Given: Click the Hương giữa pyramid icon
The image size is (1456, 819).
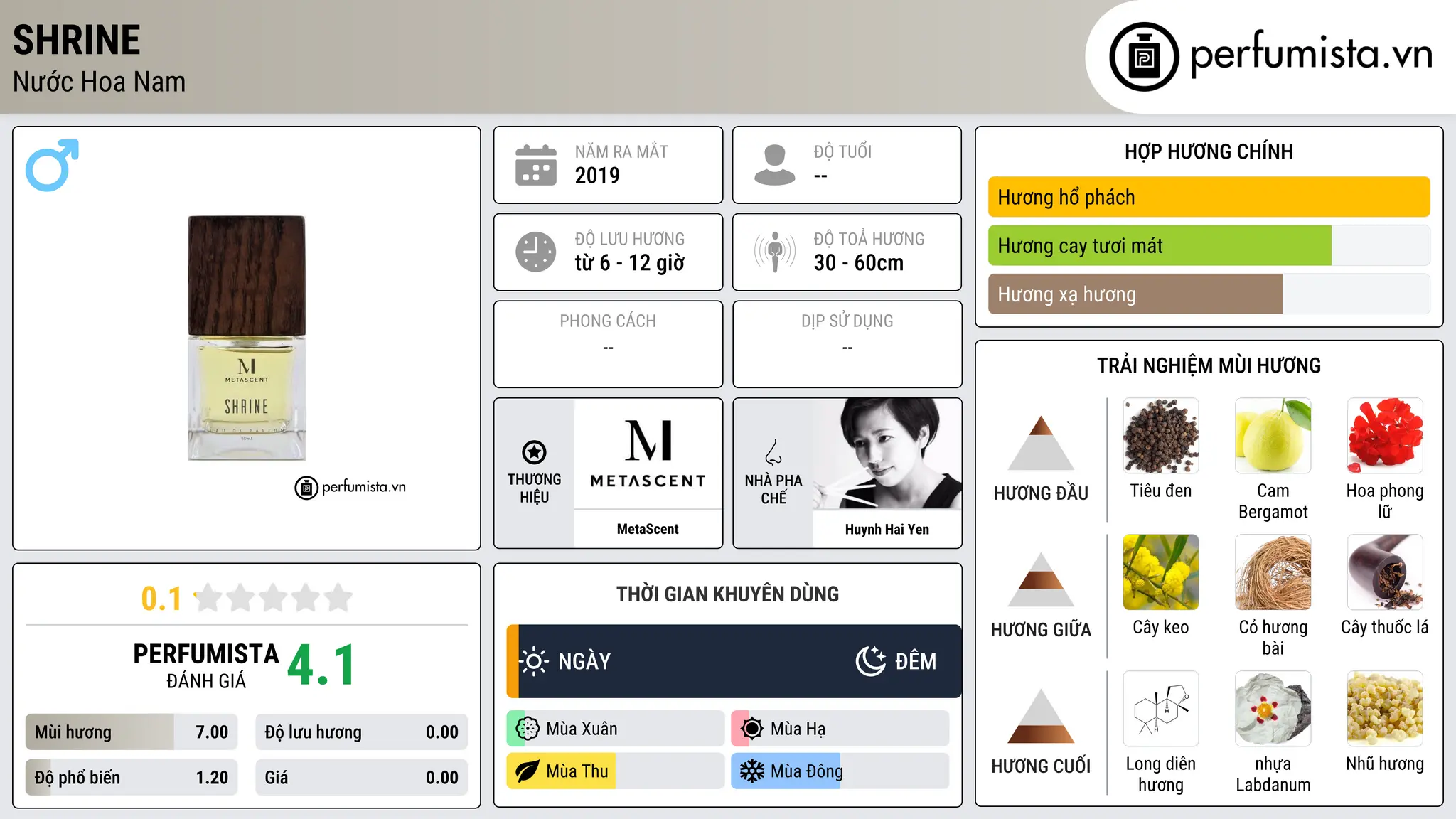Looking at the screenshot, I should (x=1041, y=579).
